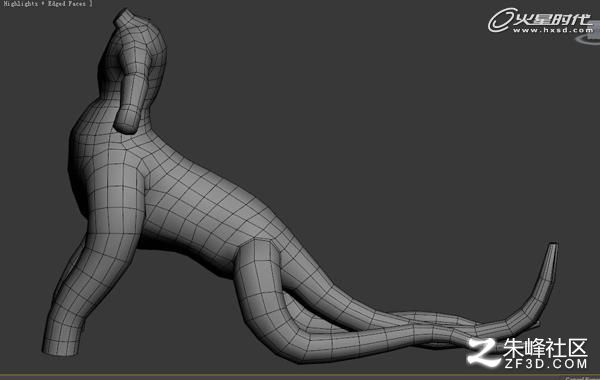Click the ViewCube at the viewport corner

[594, 31]
